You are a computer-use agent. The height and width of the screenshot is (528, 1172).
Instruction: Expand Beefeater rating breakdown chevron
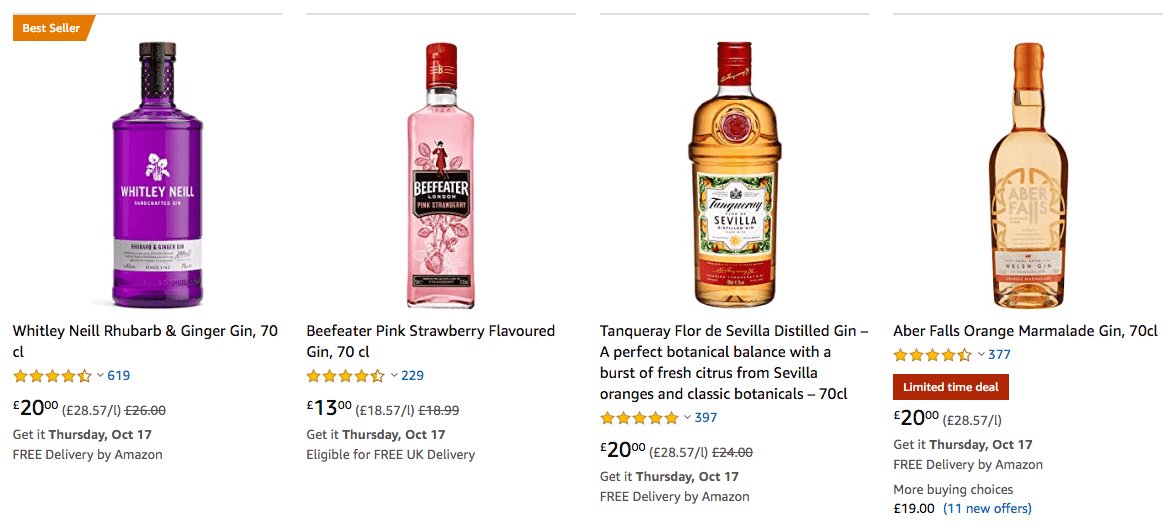pos(394,376)
